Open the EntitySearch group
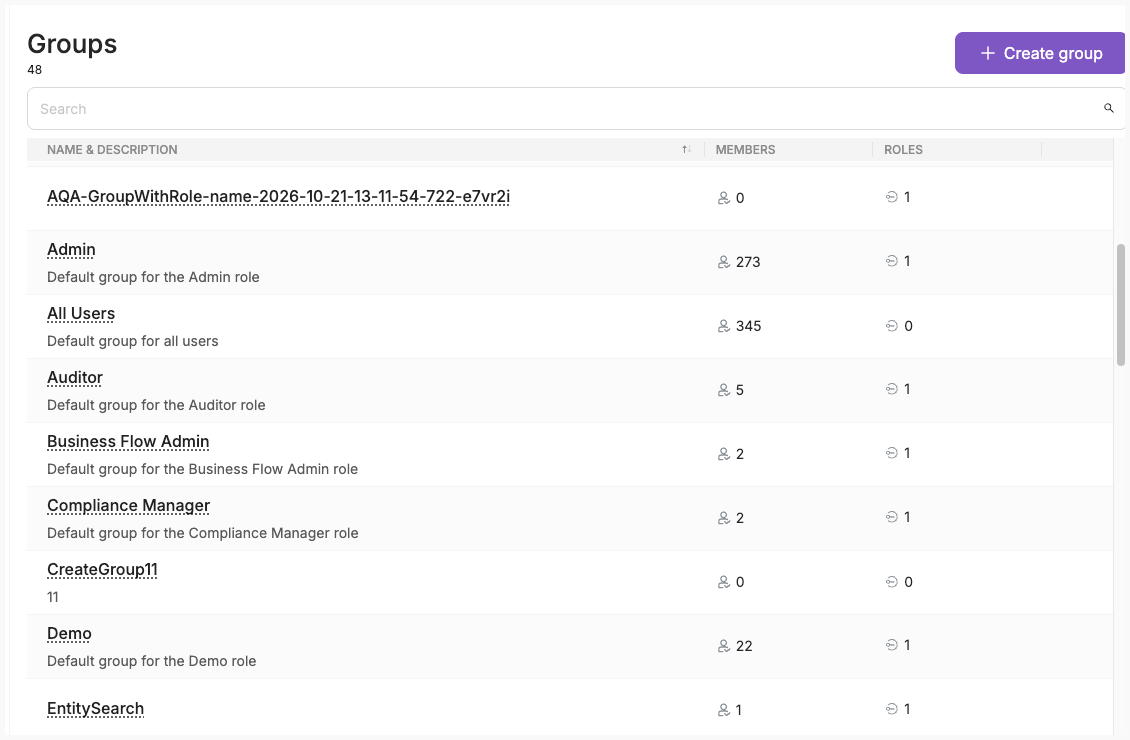Image resolution: width=1130 pixels, height=740 pixels. click(x=95, y=709)
